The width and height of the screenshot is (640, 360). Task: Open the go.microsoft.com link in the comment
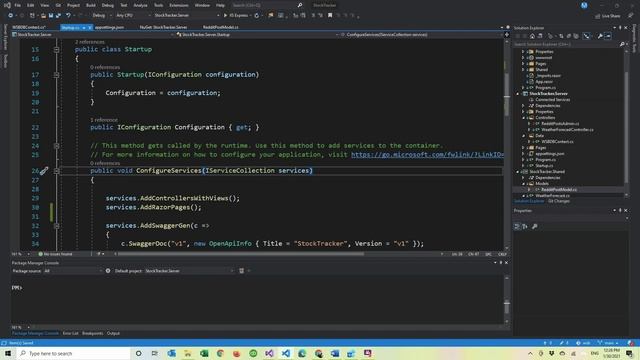tap(427, 155)
